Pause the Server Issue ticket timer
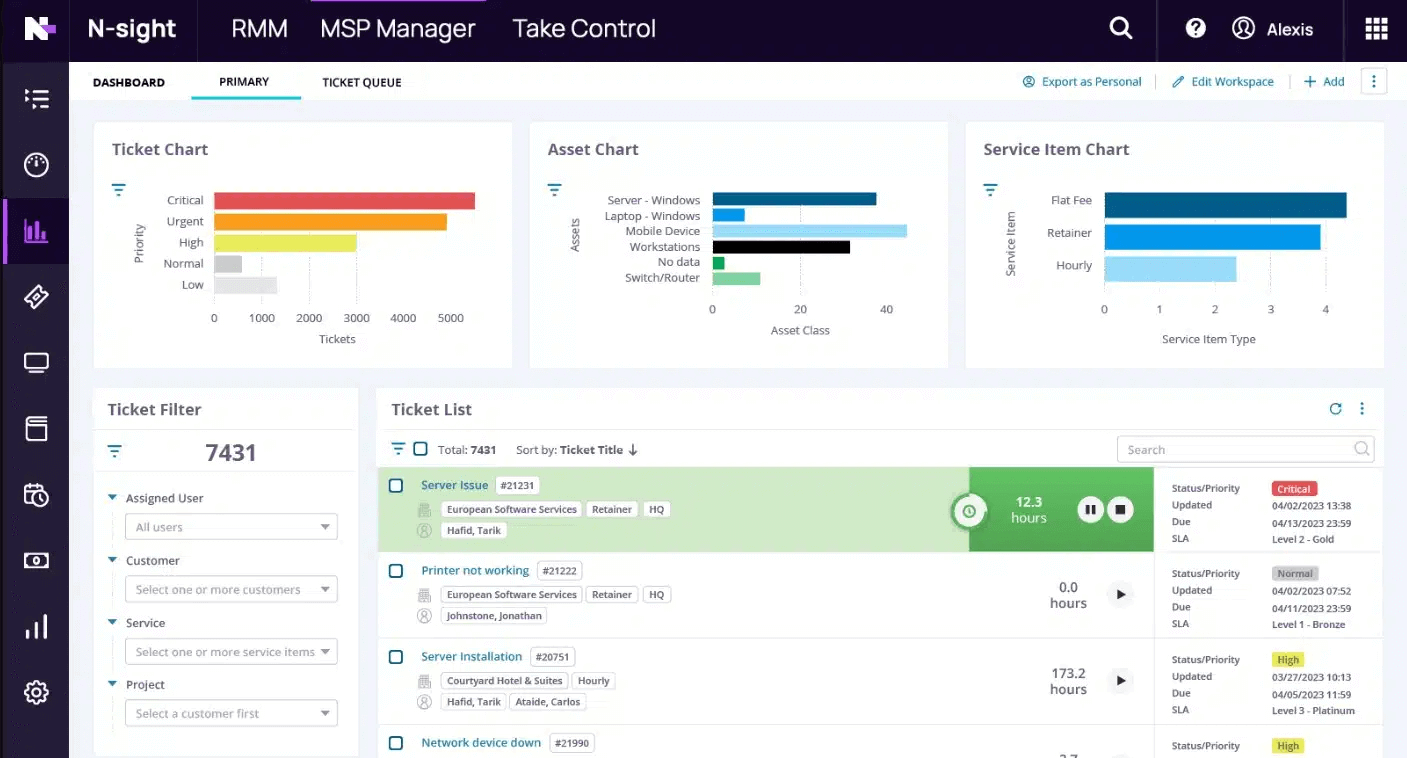 tap(1090, 510)
